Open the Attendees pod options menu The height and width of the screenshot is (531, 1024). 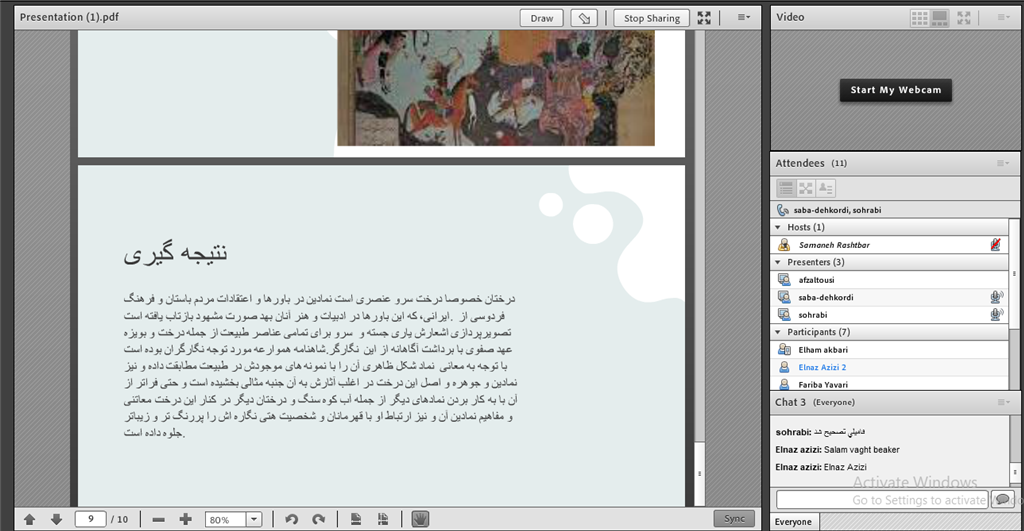pos(1002,163)
